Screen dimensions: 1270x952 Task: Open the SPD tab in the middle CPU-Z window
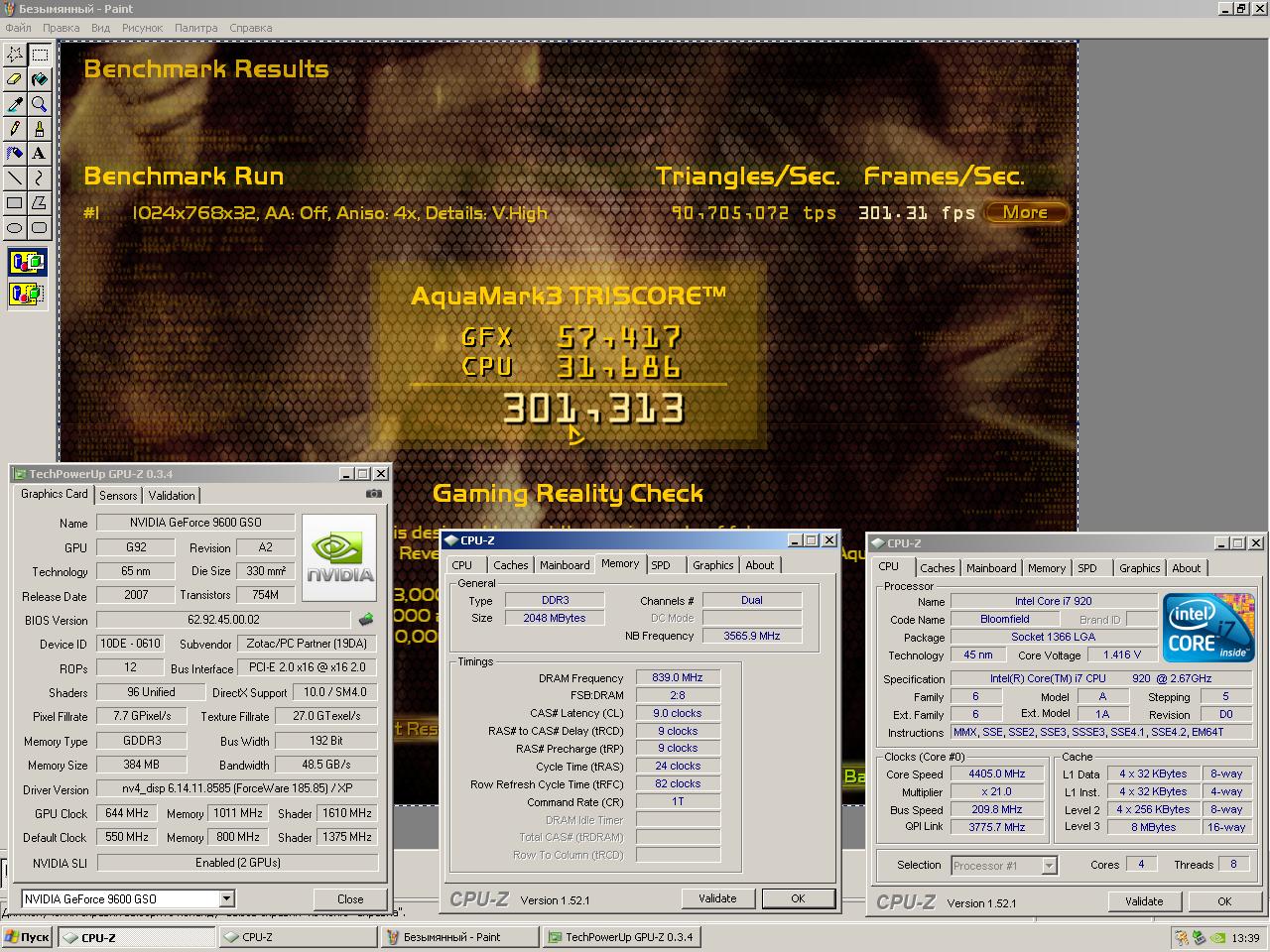tap(661, 565)
